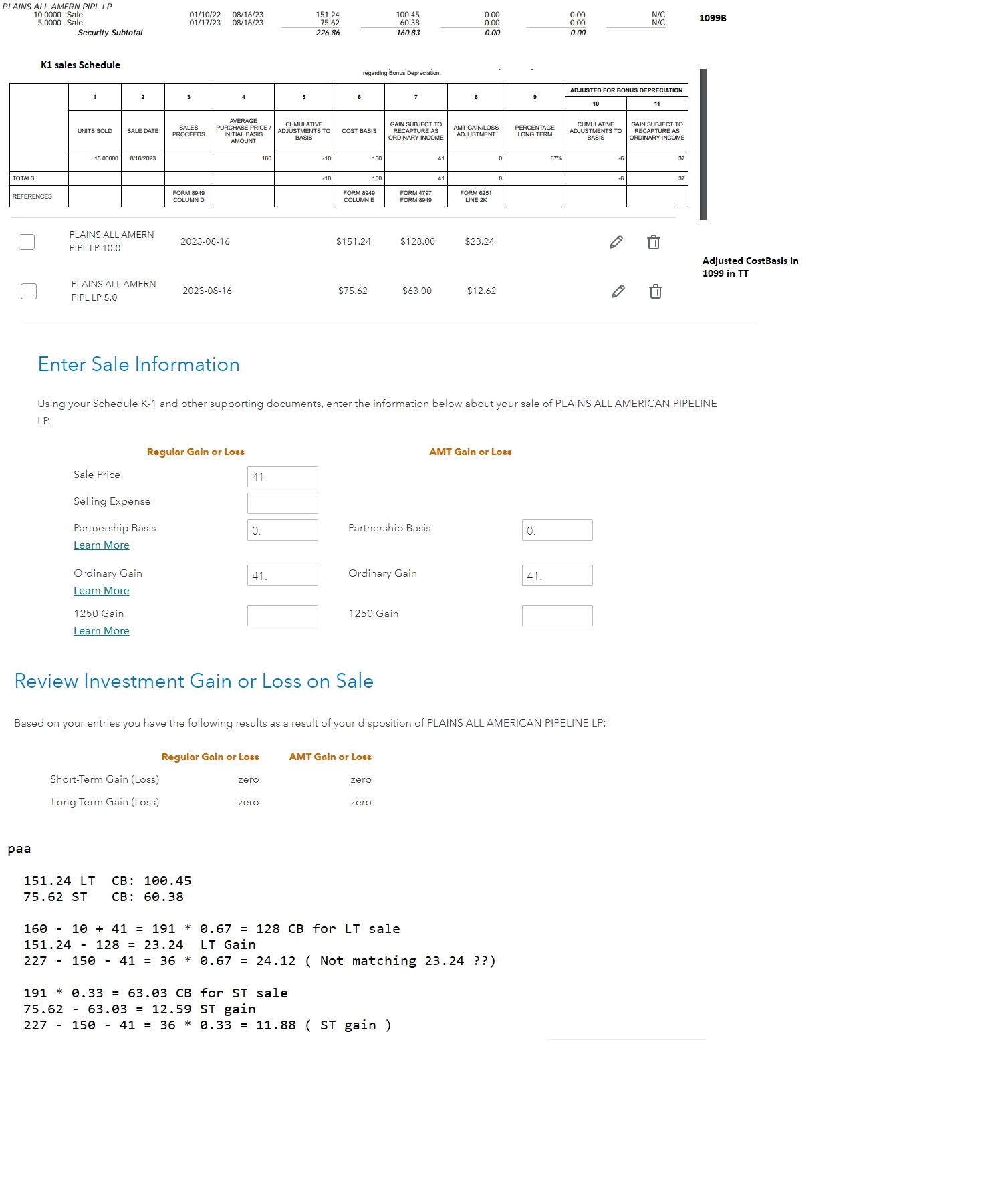Select the $12.62 gain value
1008x1183 pixels.
(482, 291)
